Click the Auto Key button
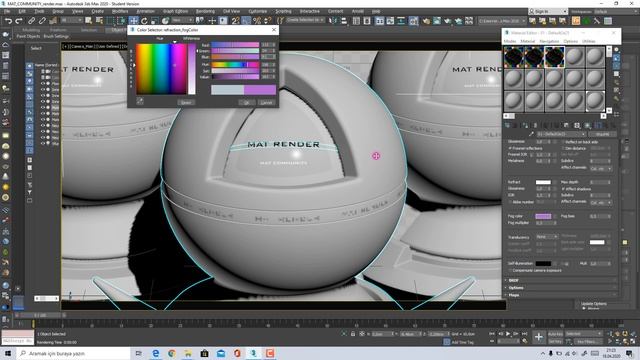The height and width of the screenshot is (360, 640). (x=555, y=334)
